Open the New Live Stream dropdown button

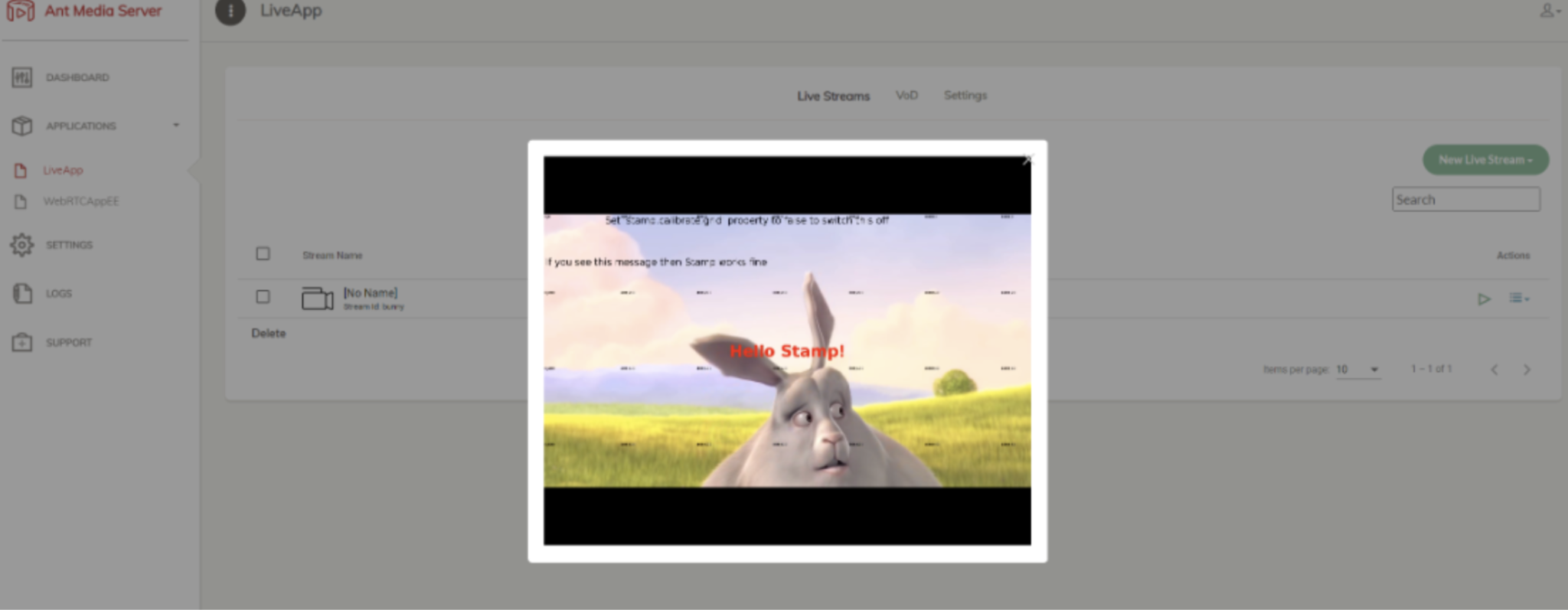(x=1485, y=160)
